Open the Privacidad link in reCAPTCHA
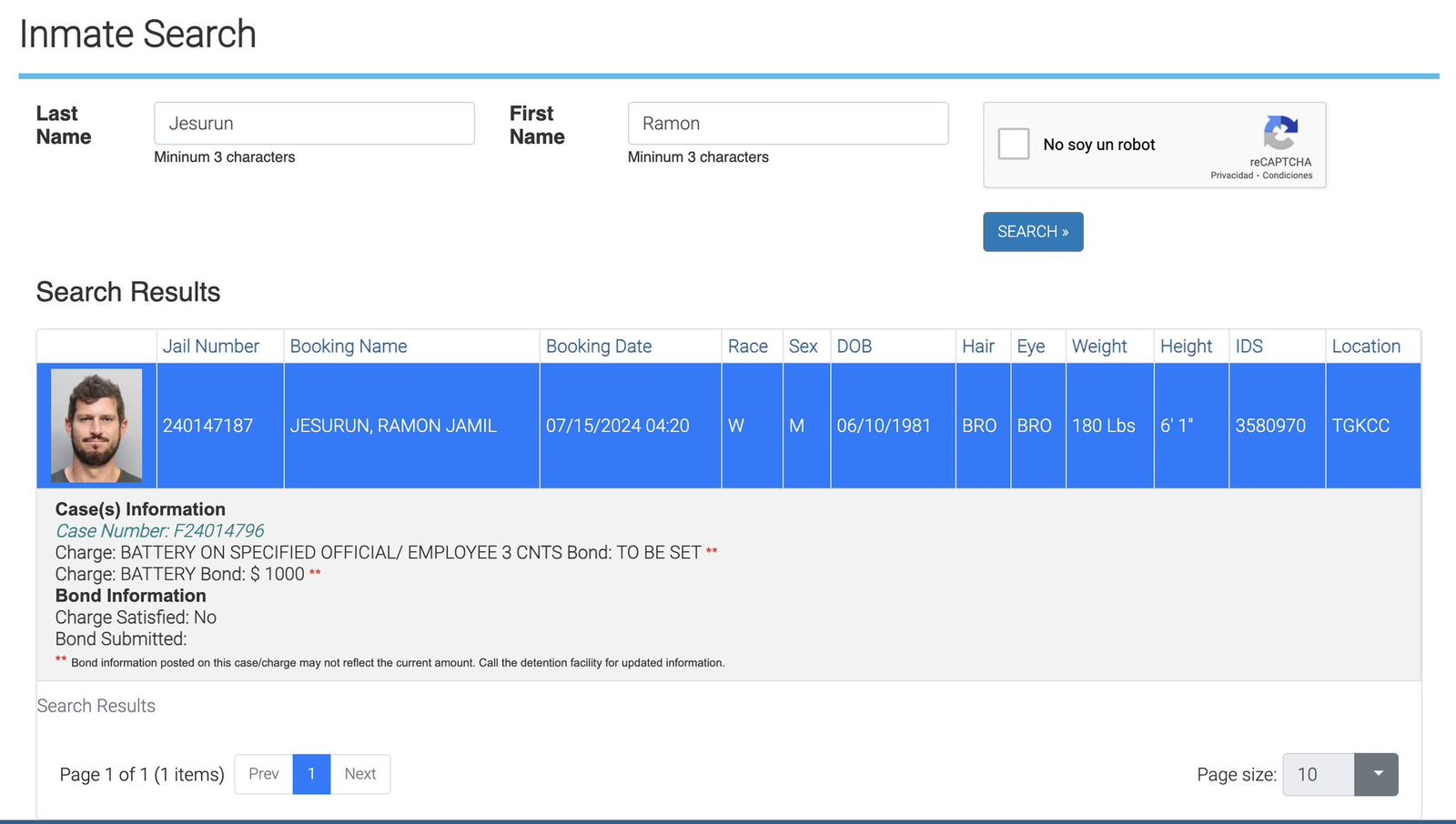Image resolution: width=1456 pixels, height=824 pixels. click(x=1231, y=176)
